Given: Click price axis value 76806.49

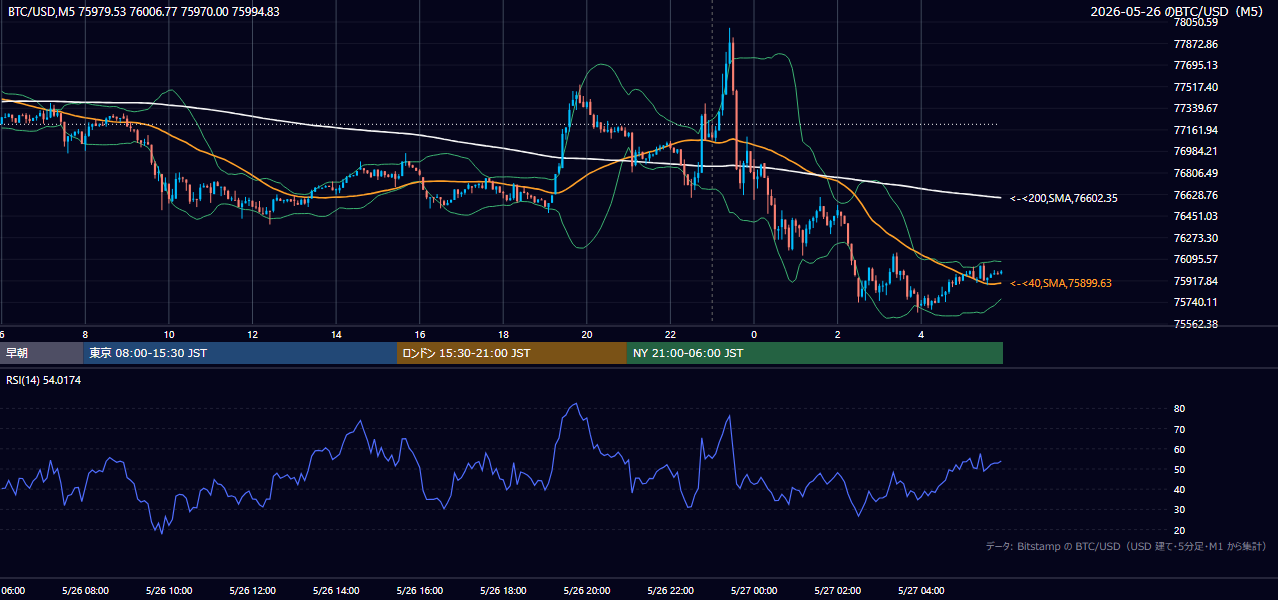Looking at the screenshot, I should tap(1195, 173).
